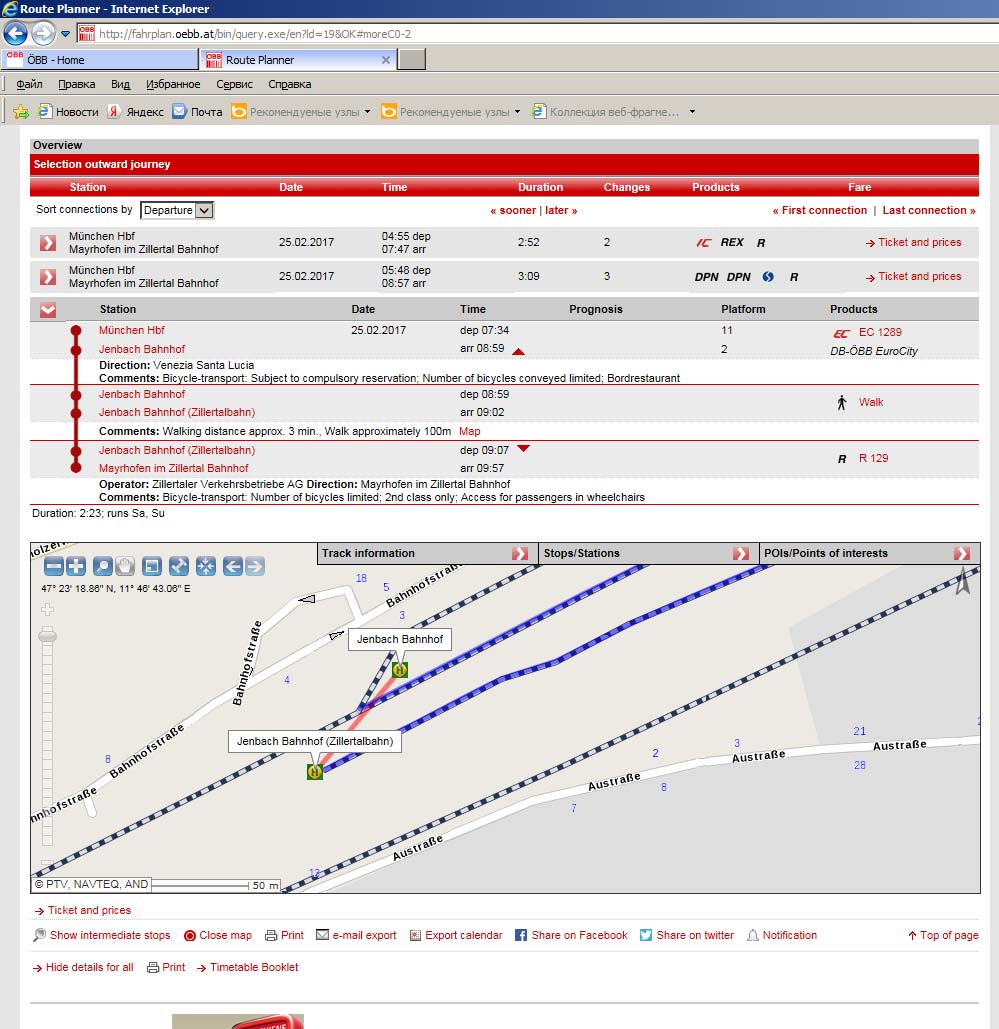Image resolution: width=999 pixels, height=1029 pixels.
Task: Expand the POIs/Points of interests panel
Action: (962, 553)
